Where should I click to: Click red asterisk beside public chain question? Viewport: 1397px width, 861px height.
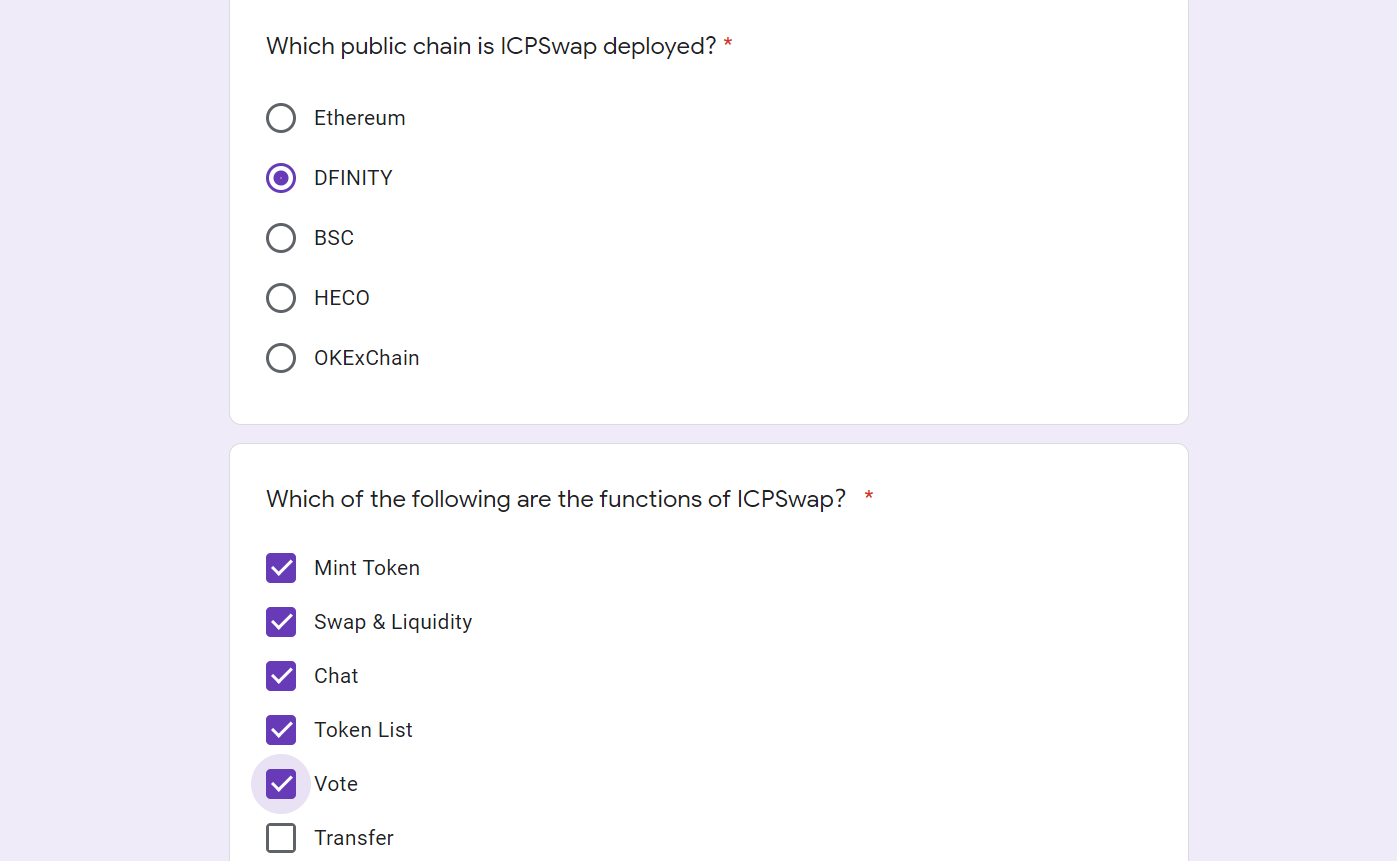[728, 44]
